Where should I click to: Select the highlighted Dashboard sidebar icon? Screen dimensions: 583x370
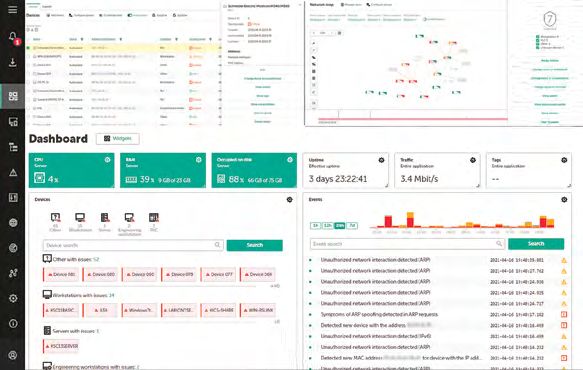tap(13, 96)
